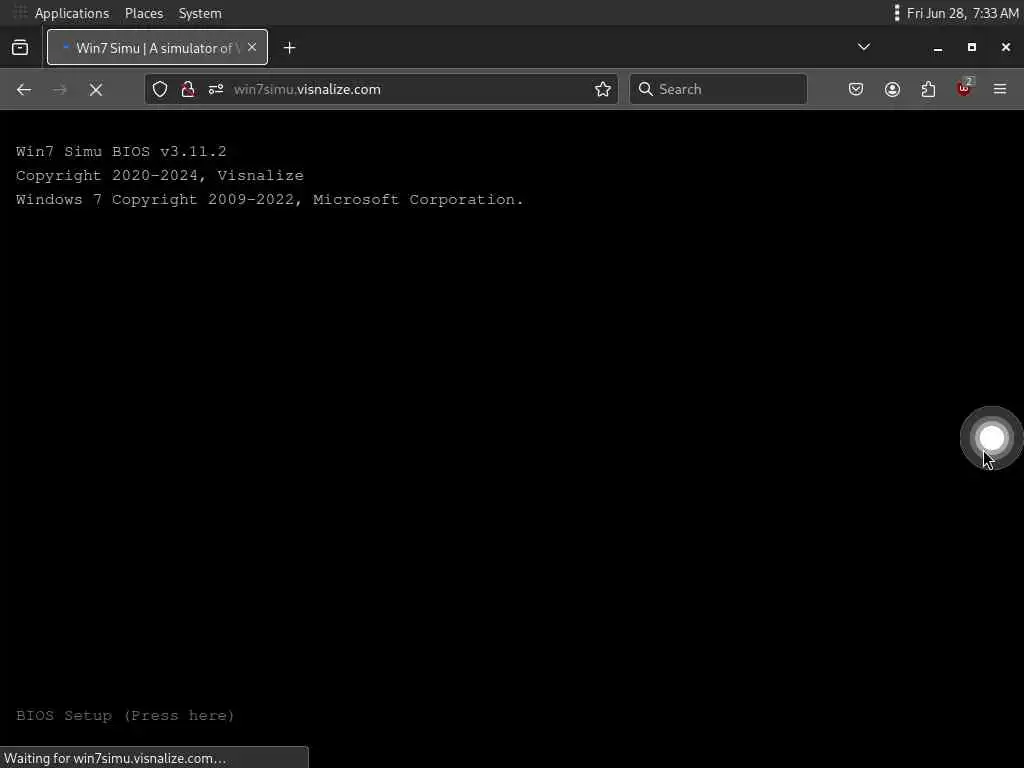Open site permissions settings icon
Image resolution: width=1024 pixels, height=768 pixels.
(216, 89)
